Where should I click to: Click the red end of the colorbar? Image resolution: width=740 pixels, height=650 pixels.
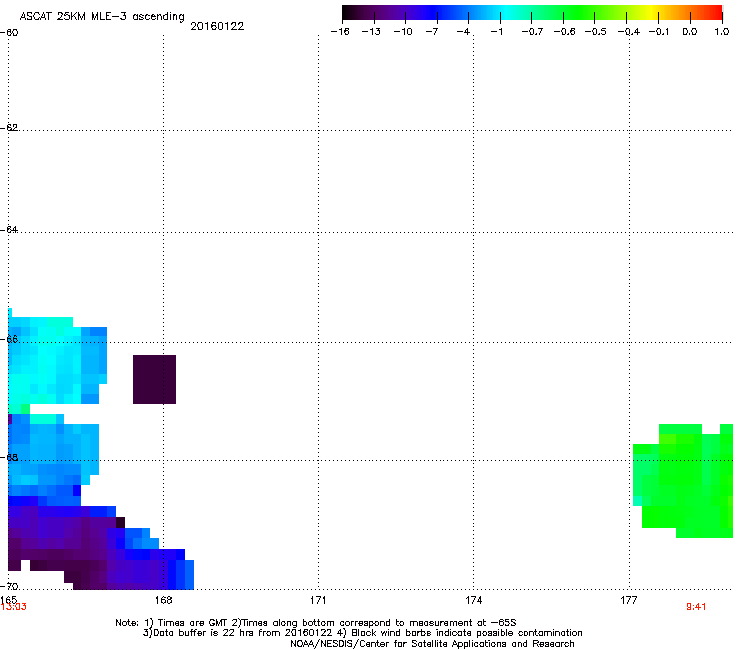(715, 13)
